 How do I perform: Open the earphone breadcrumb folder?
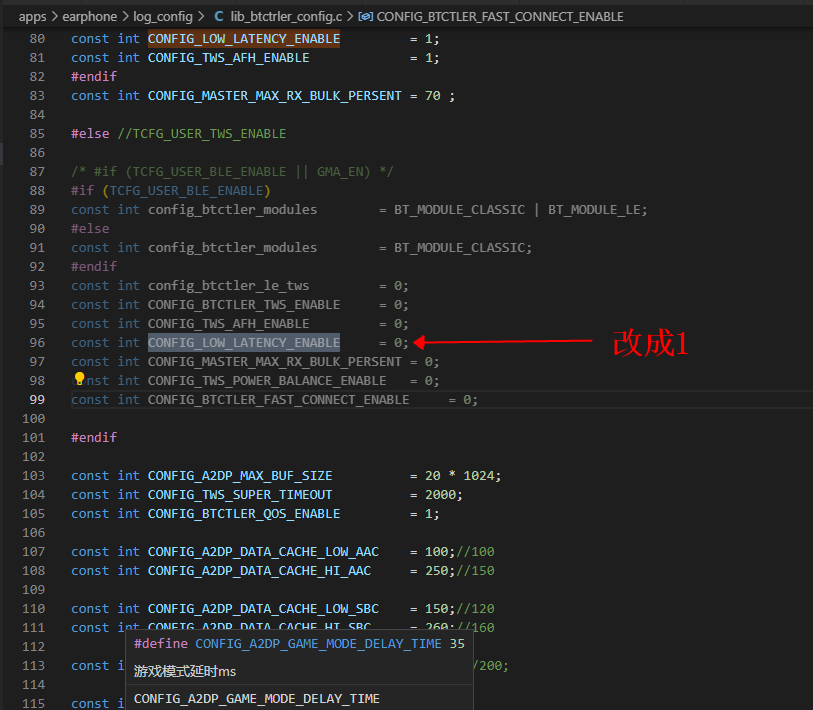[x=90, y=17]
